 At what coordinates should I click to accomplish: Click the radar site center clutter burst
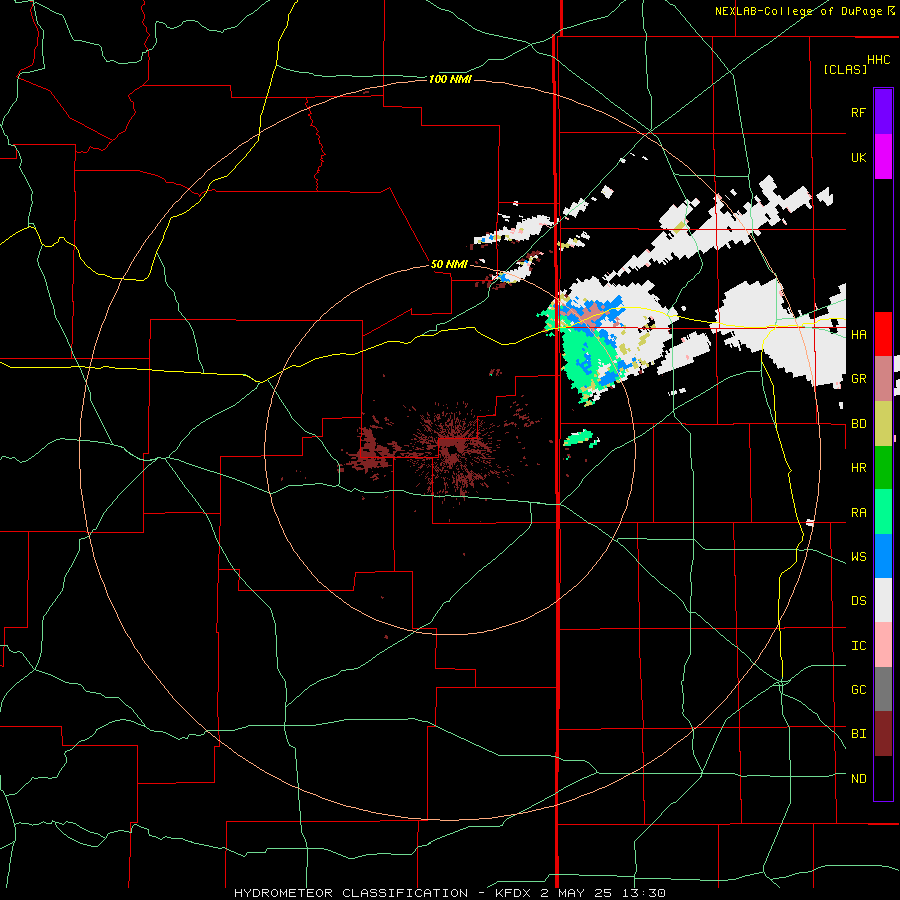451,448
